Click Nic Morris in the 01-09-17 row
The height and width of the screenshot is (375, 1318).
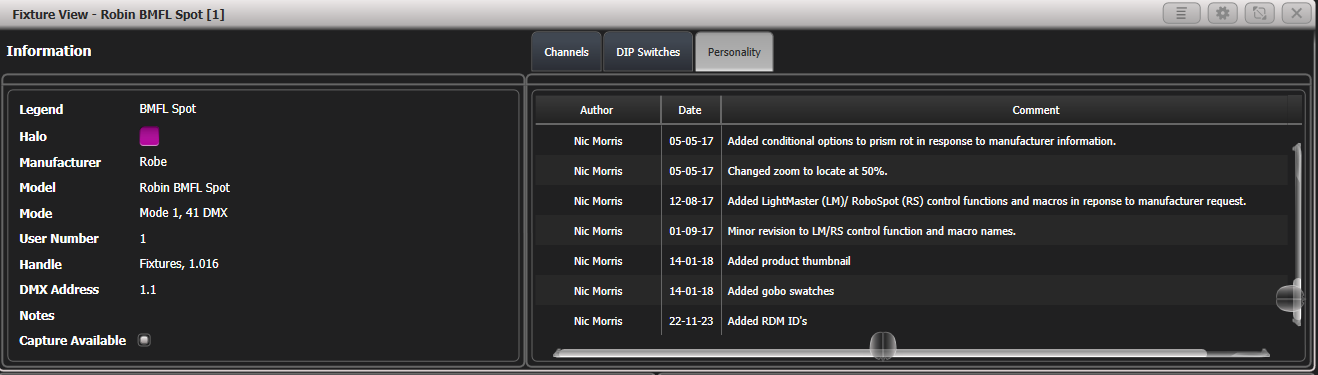tap(598, 231)
